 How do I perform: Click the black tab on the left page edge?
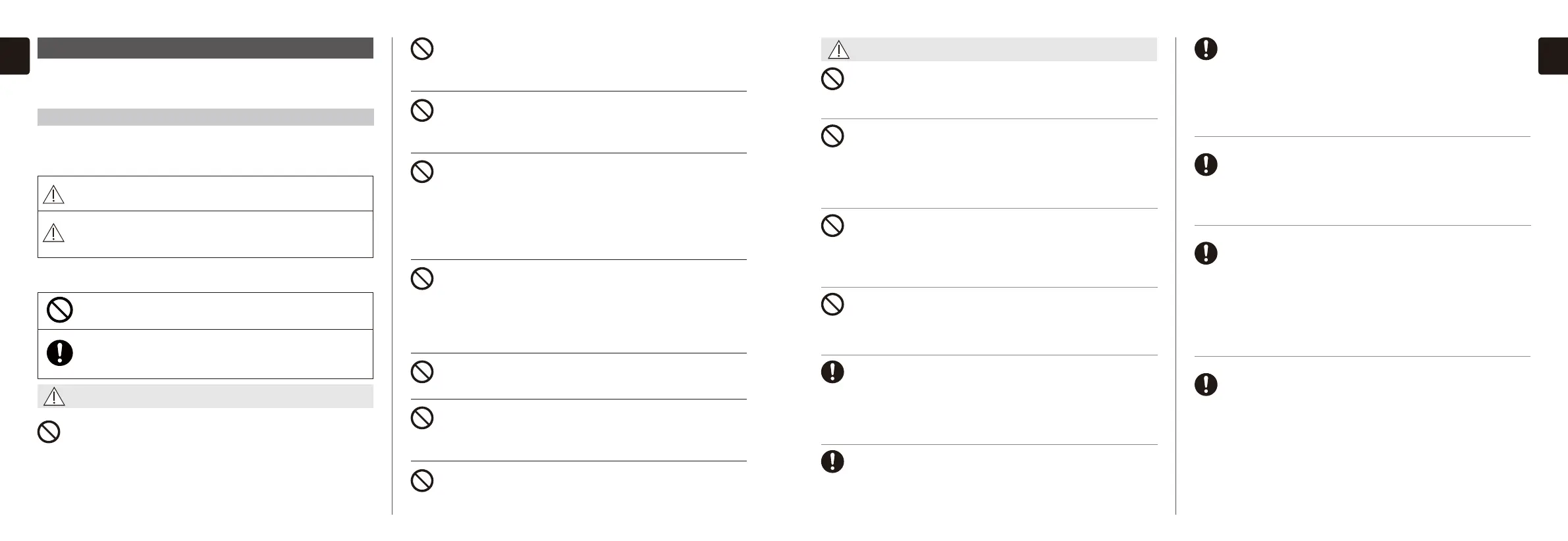[x=14, y=56]
